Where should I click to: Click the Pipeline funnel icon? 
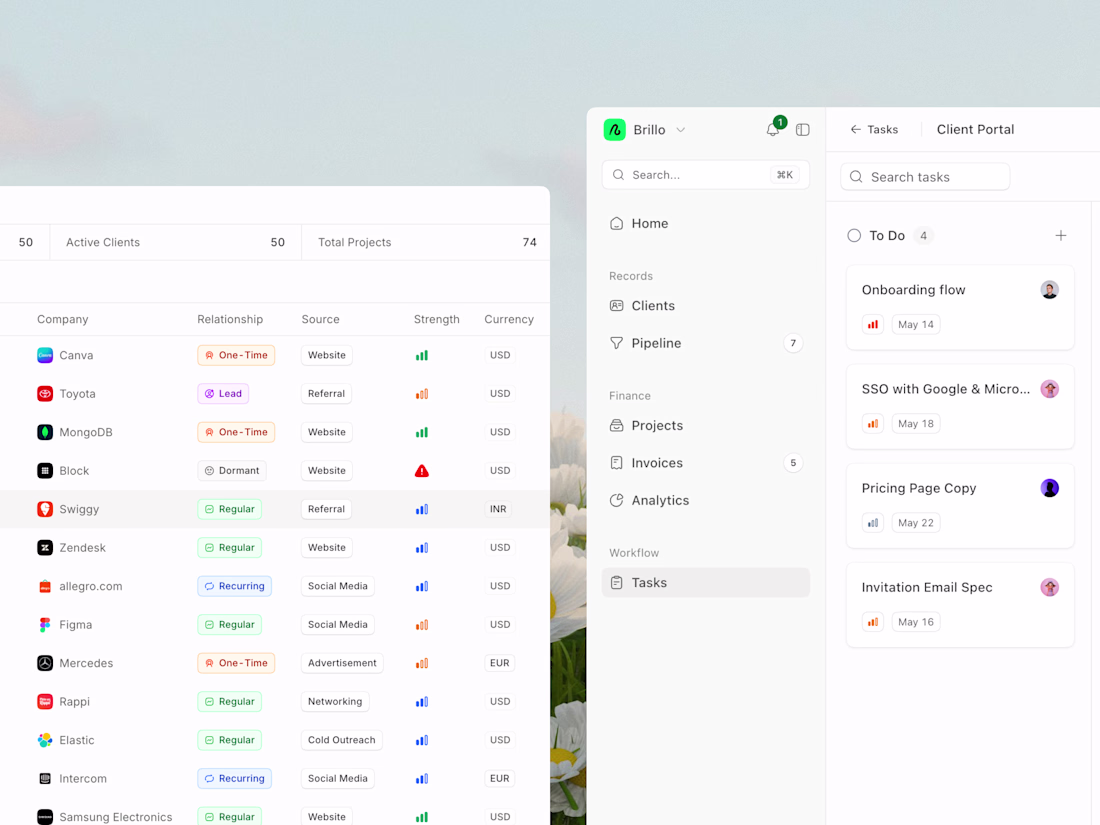[617, 343]
